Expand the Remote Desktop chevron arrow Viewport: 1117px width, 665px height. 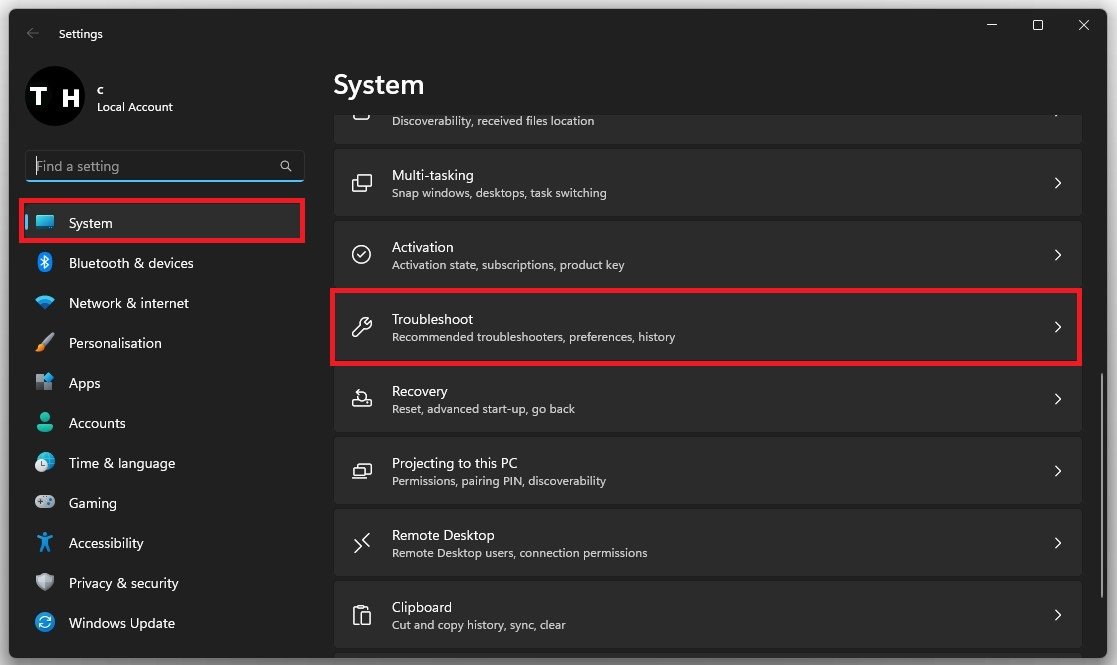[x=1058, y=543]
